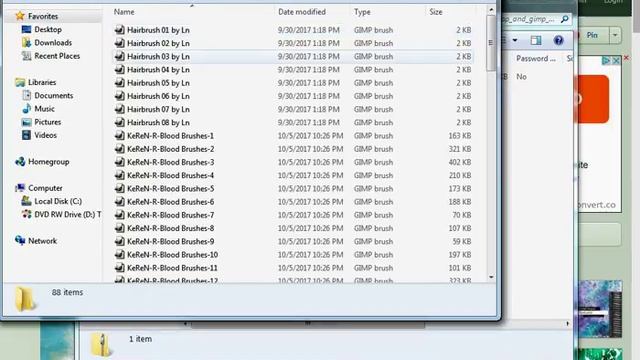Image resolution: width=640 pixels, height=360 pixels.
Task: Click the file list scroll-up arrow
Action: (491, 10)
